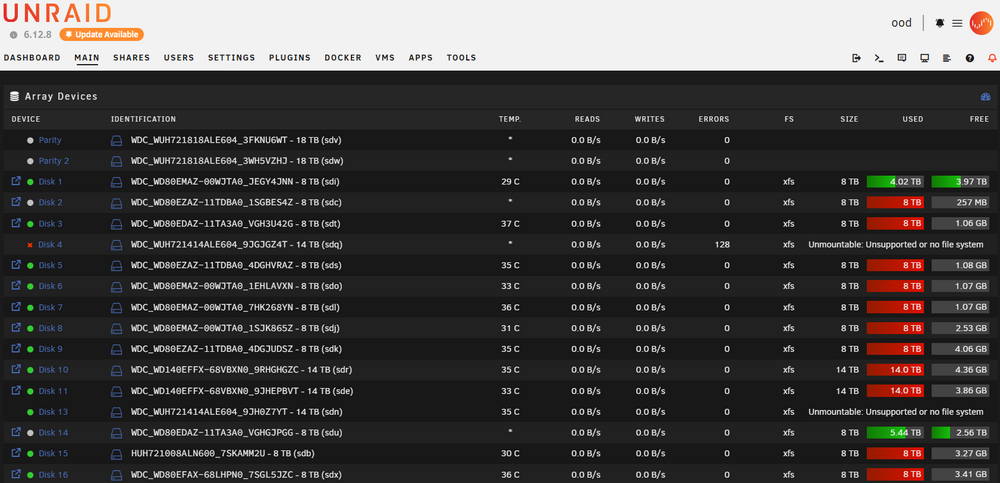Viewport: 1000px width, 483px height.
Task: Open the TOOLS tab
Action: click(x=461, y=57)
